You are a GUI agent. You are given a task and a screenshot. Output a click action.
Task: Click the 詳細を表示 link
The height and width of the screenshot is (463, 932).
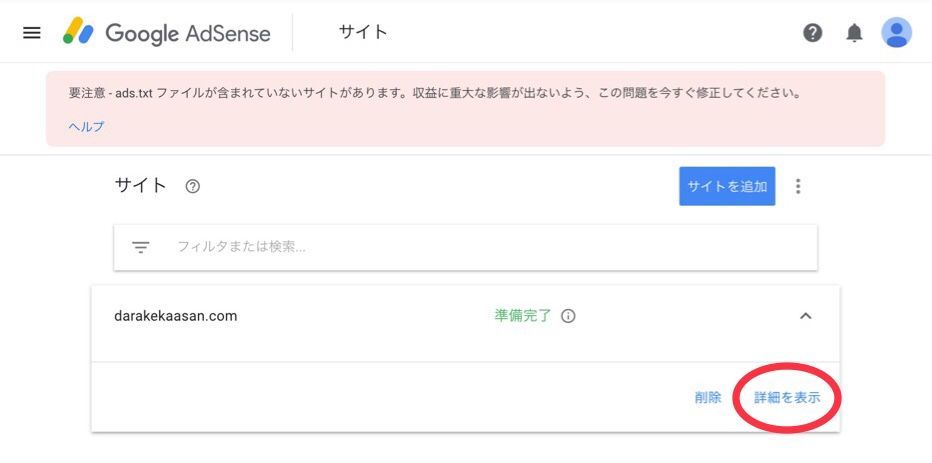point(787,397)
